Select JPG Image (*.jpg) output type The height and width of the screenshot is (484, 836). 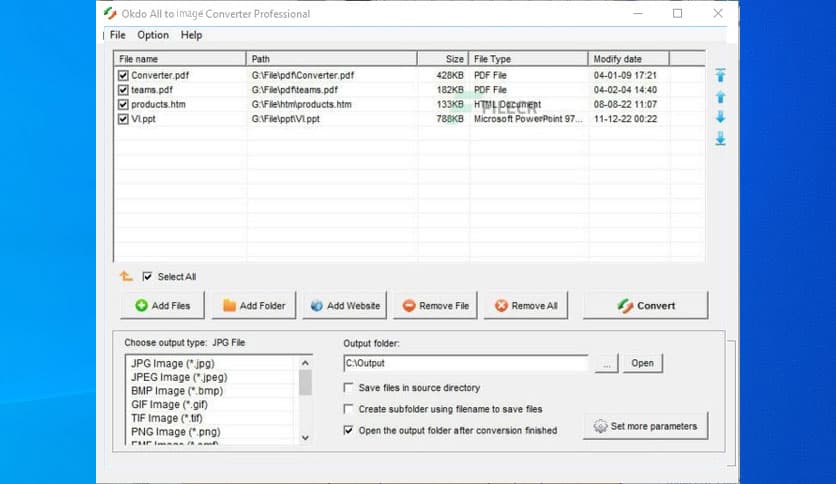click(173, 363)
